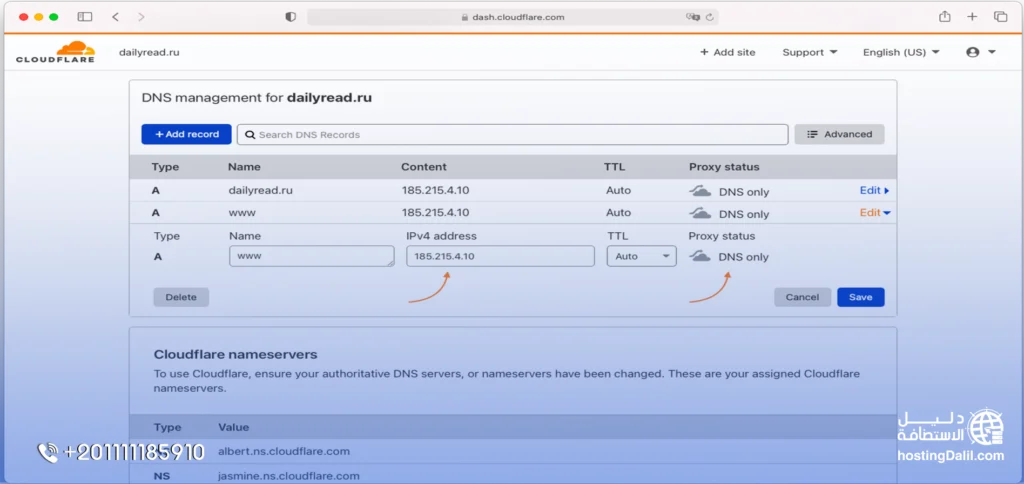Image resolution: width=1024 pixels, height=484 pixels.
Task: Click the IPv4 address input field
Action: click(500, 256)
